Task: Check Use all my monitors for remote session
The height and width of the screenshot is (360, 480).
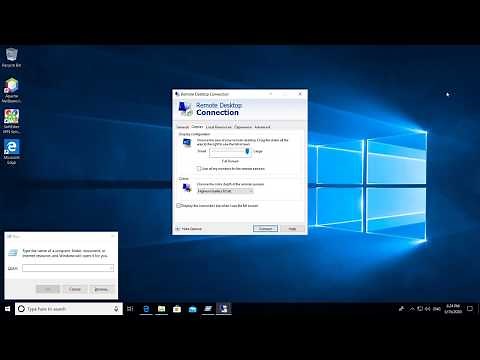Action: point(199,169)
